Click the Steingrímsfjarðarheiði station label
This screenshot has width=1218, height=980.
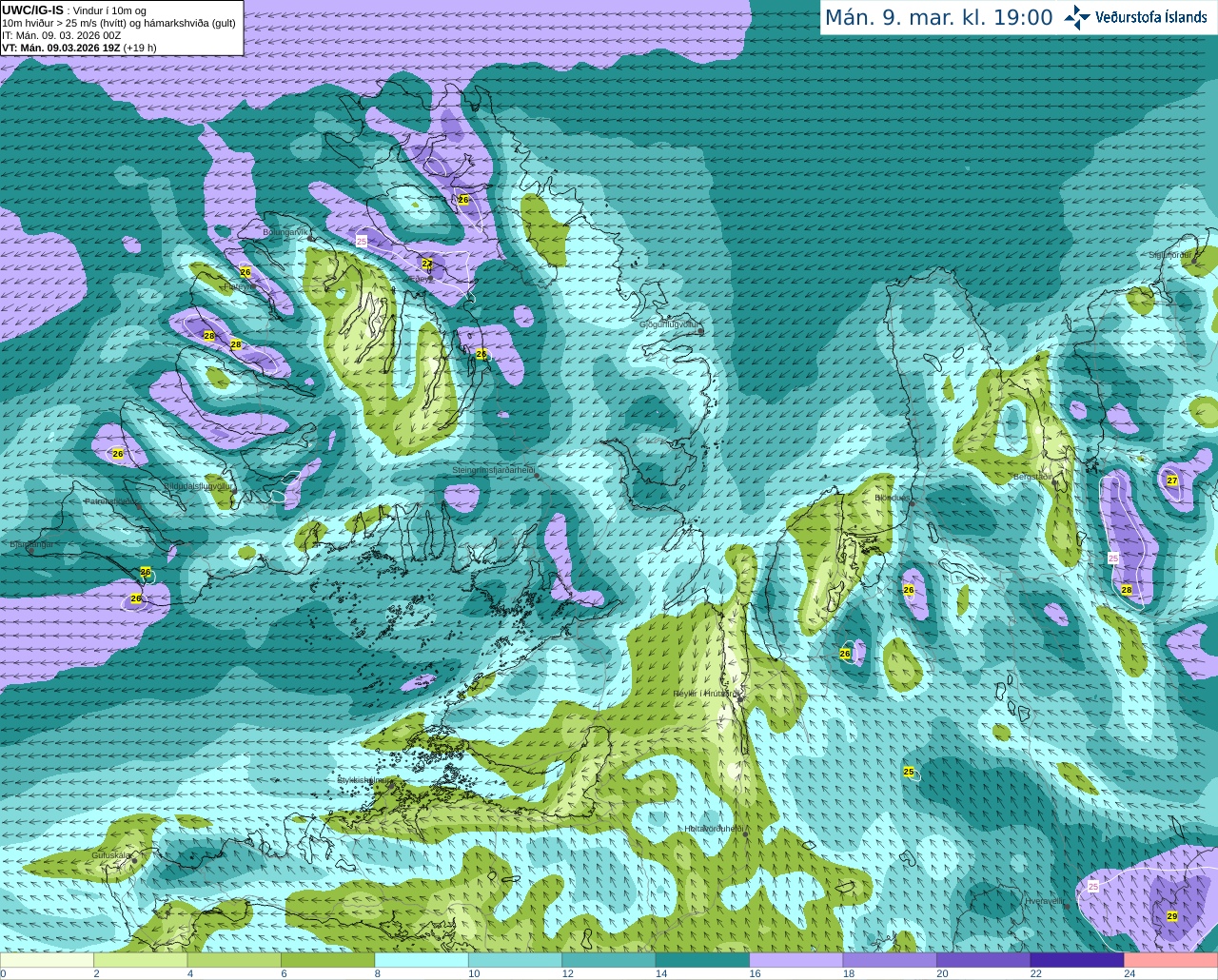(493, 471)
